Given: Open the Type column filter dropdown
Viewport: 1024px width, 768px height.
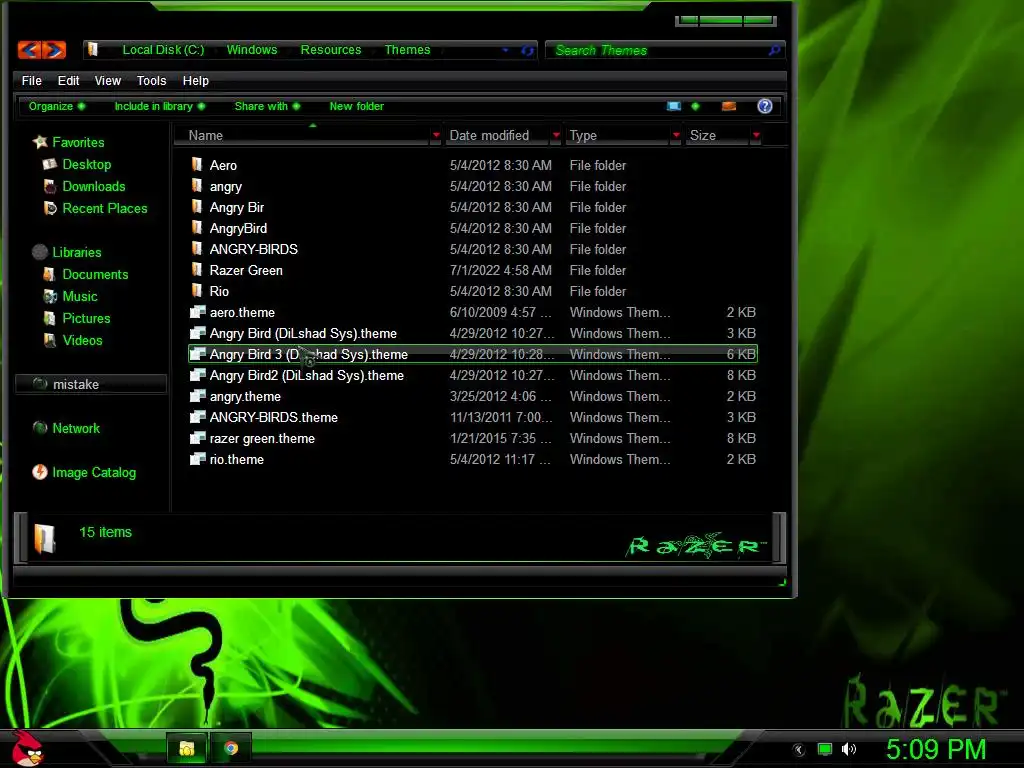Looking at the screenshot, I should [x=676, y=135].
